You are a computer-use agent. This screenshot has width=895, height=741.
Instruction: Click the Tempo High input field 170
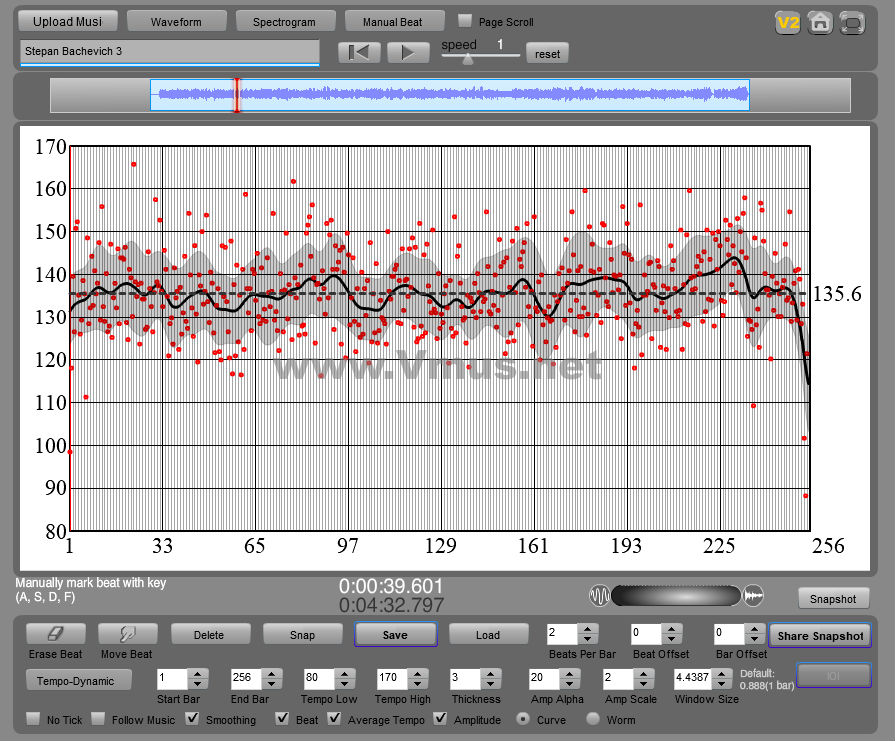(392, 678)
